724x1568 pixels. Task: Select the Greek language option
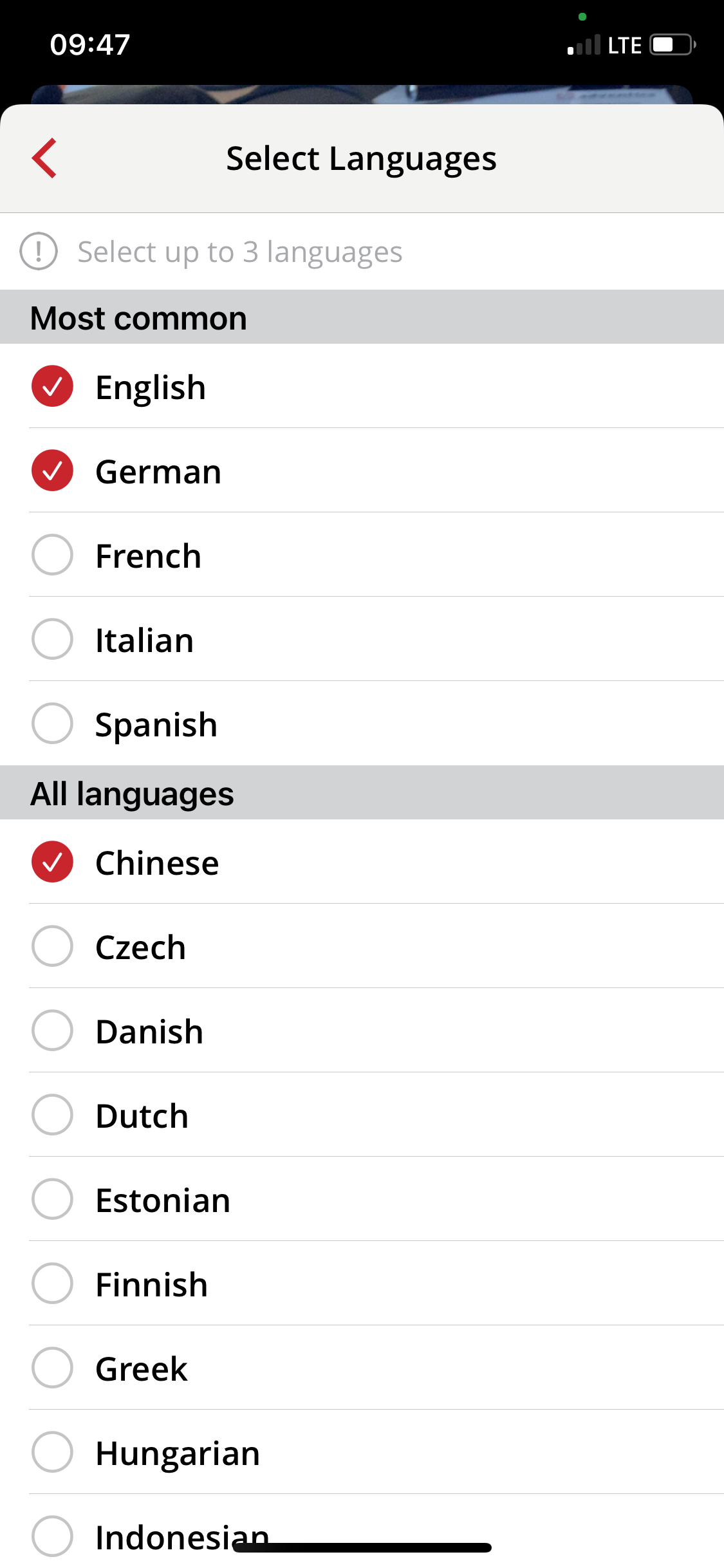pos(362,1368)
